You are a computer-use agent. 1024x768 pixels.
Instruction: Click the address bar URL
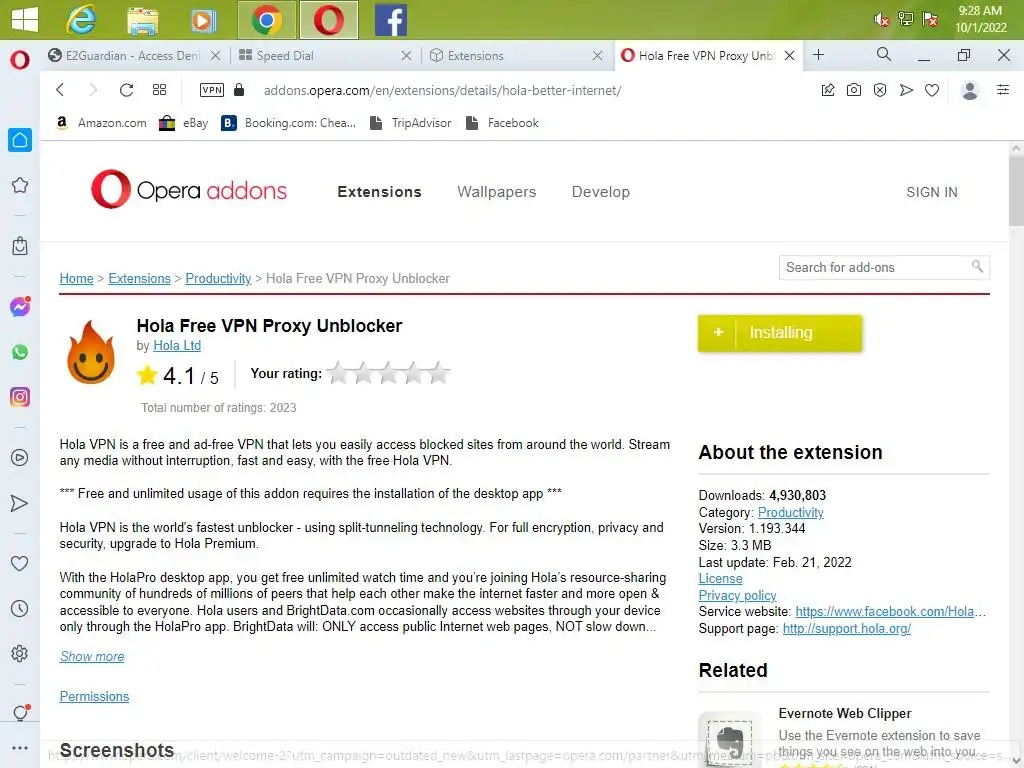click(x=442, y=90)
